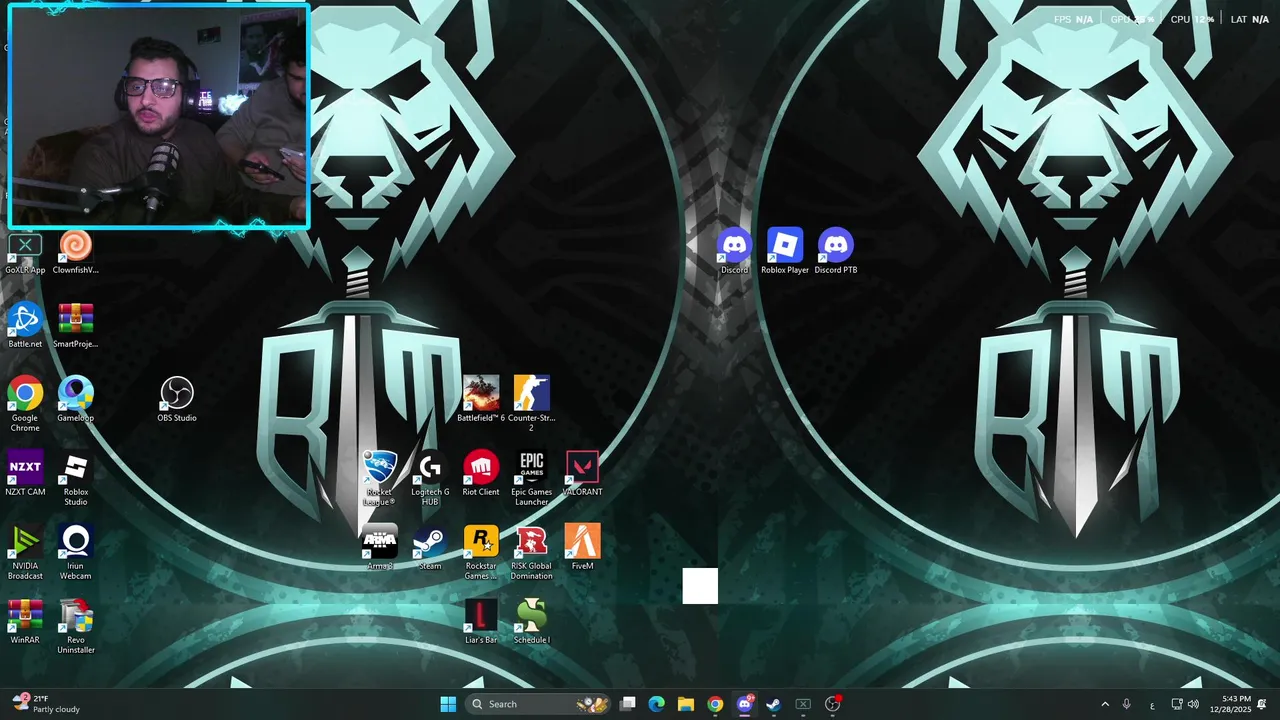
Task: Open network settings from the system tray
Action: pos(1177,704)
